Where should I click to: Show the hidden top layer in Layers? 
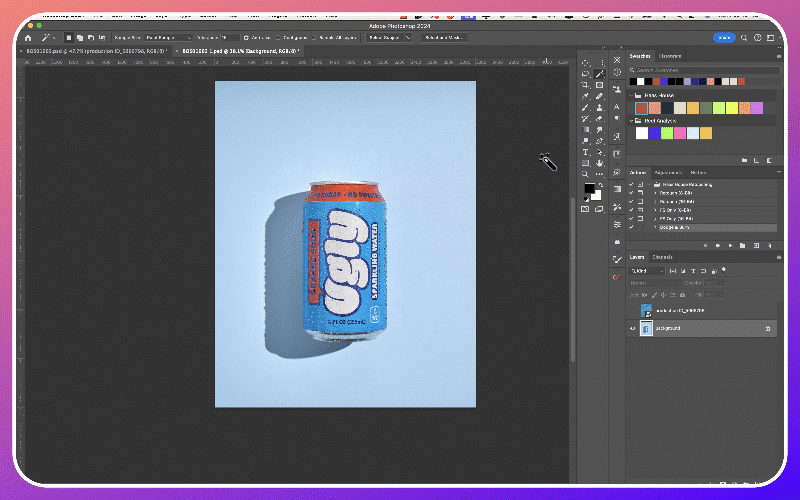point(633,310)
